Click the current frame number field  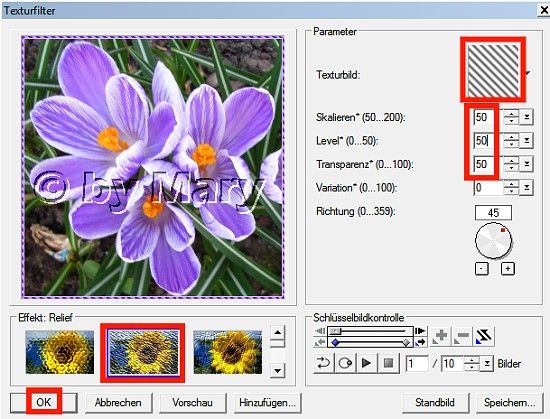417,364
